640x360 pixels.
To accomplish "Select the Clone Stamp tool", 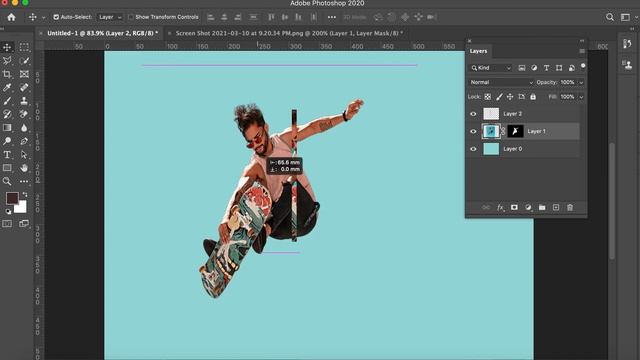I will [x=24, y=101].
